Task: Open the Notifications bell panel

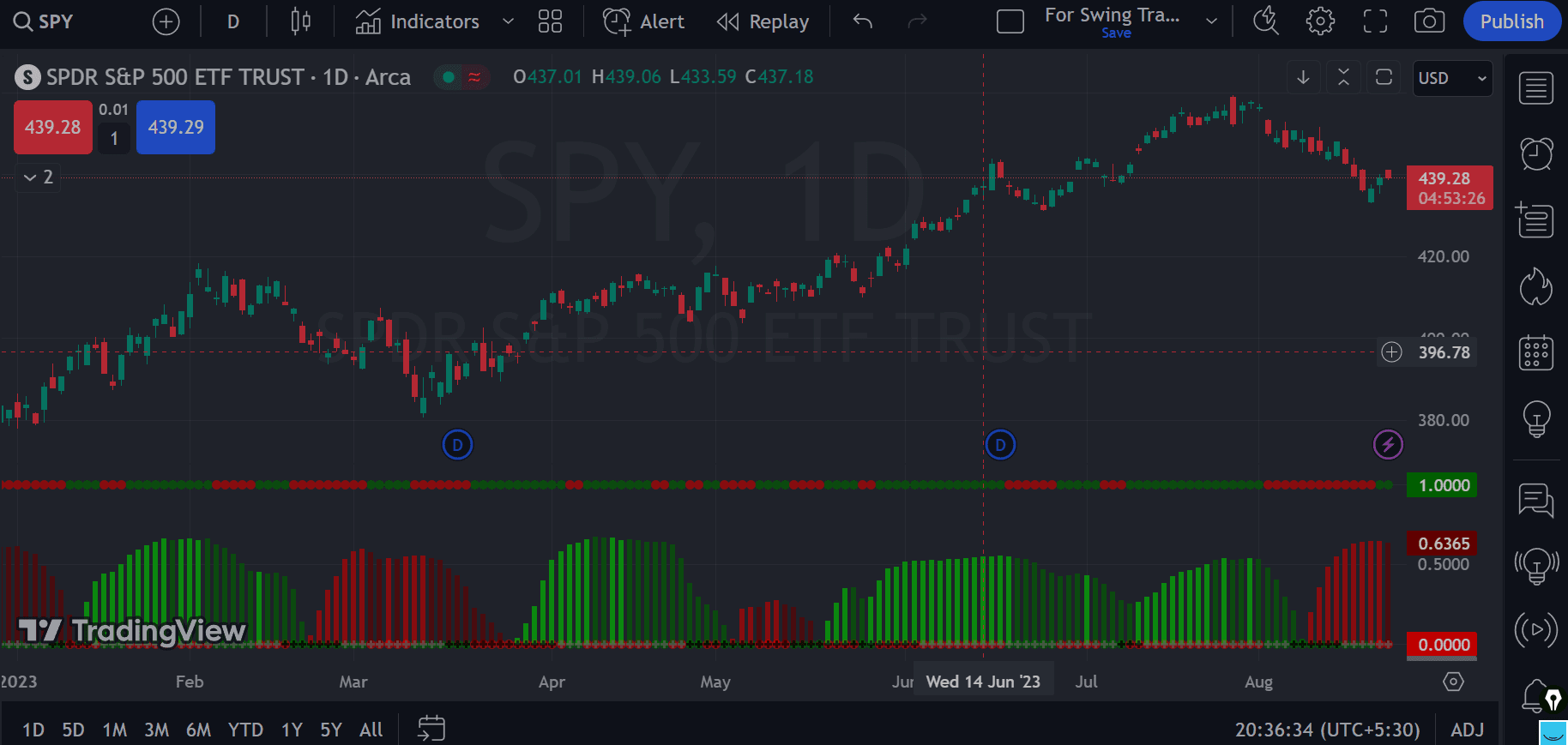Action: (x=1535, y=695)
